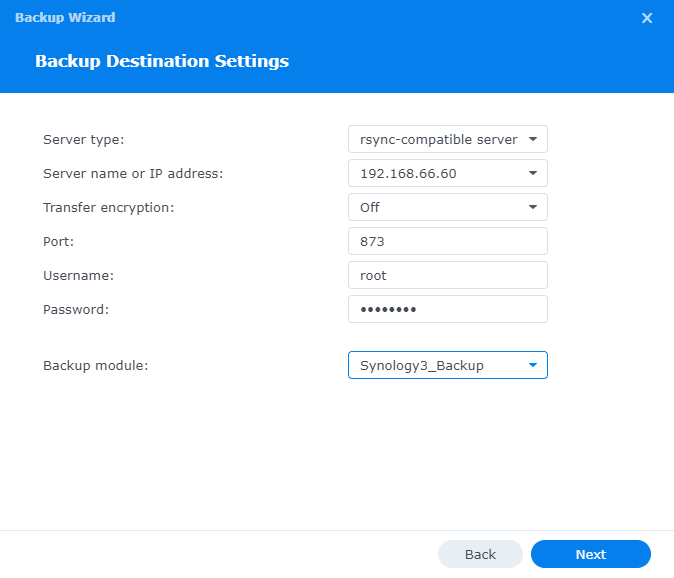Click the "Transfer encryption:" label
Image resolution: width=674 pixels, height=578 pixels.
pyautogui.click(x=108, y=208)
